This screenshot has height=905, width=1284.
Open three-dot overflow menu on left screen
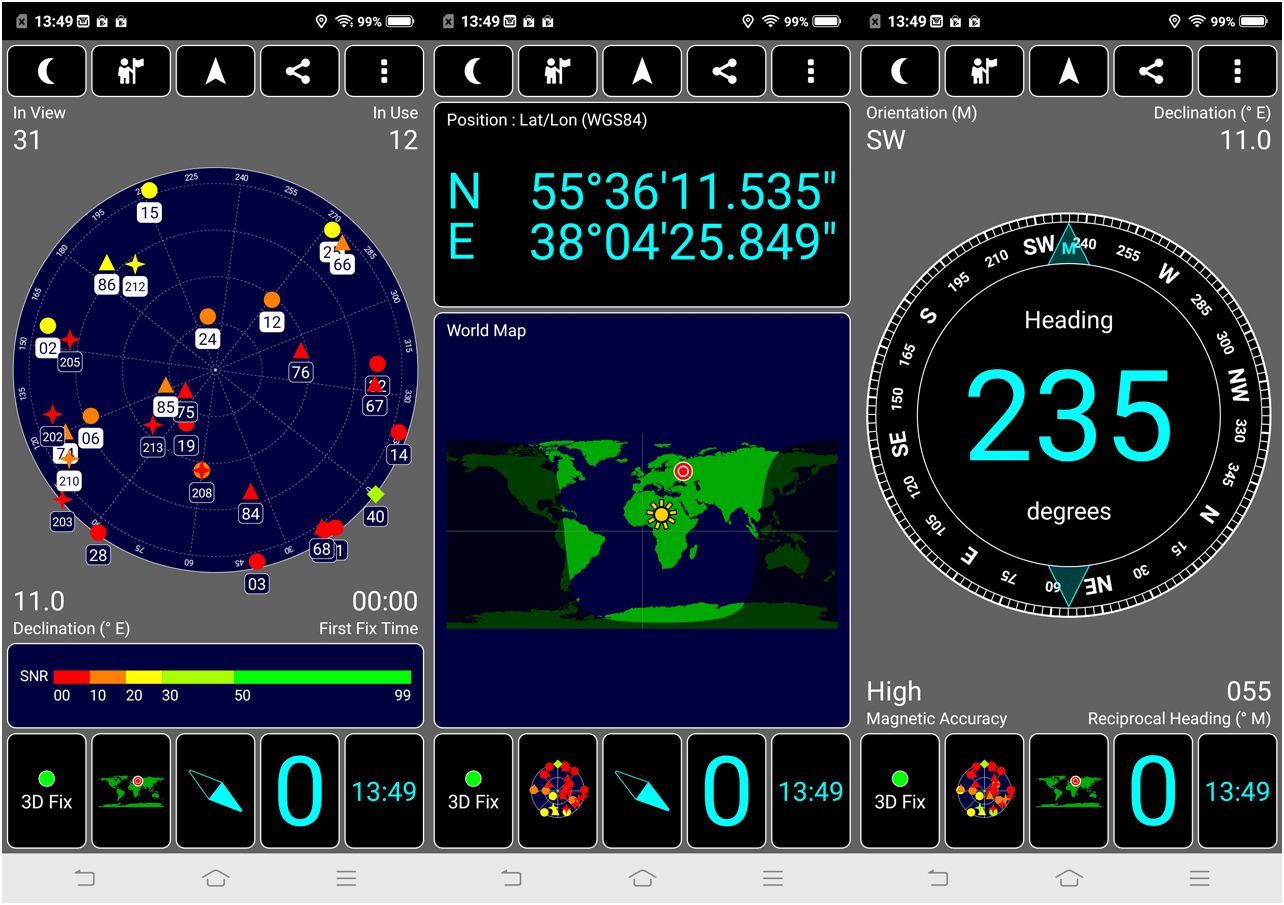(384, 71)
